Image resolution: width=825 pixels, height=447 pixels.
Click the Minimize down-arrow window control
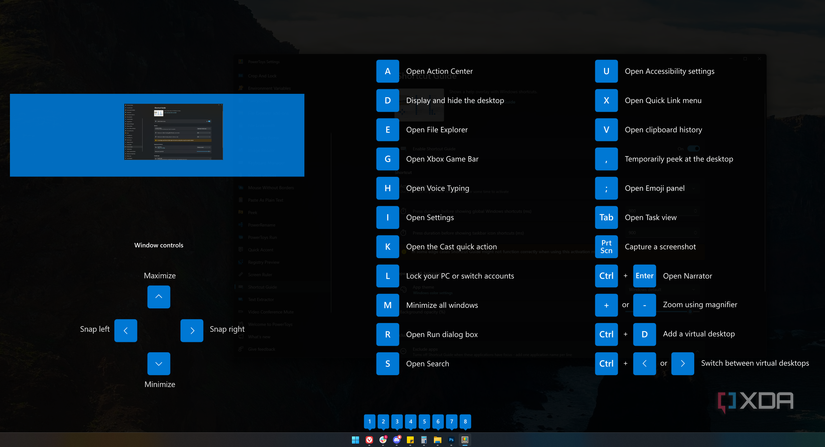(159, 363)
